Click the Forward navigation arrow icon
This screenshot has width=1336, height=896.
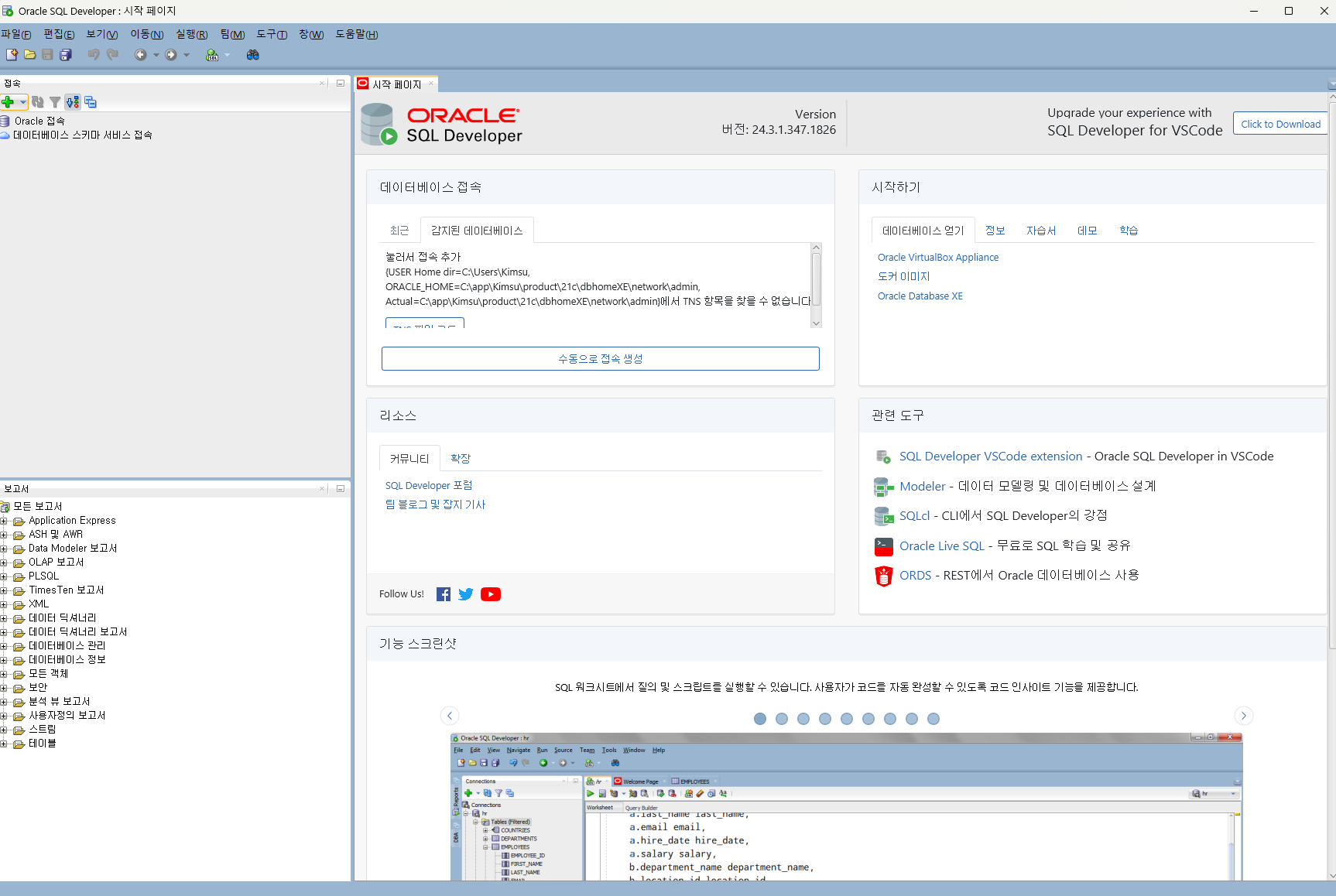(x=171, y=55)
